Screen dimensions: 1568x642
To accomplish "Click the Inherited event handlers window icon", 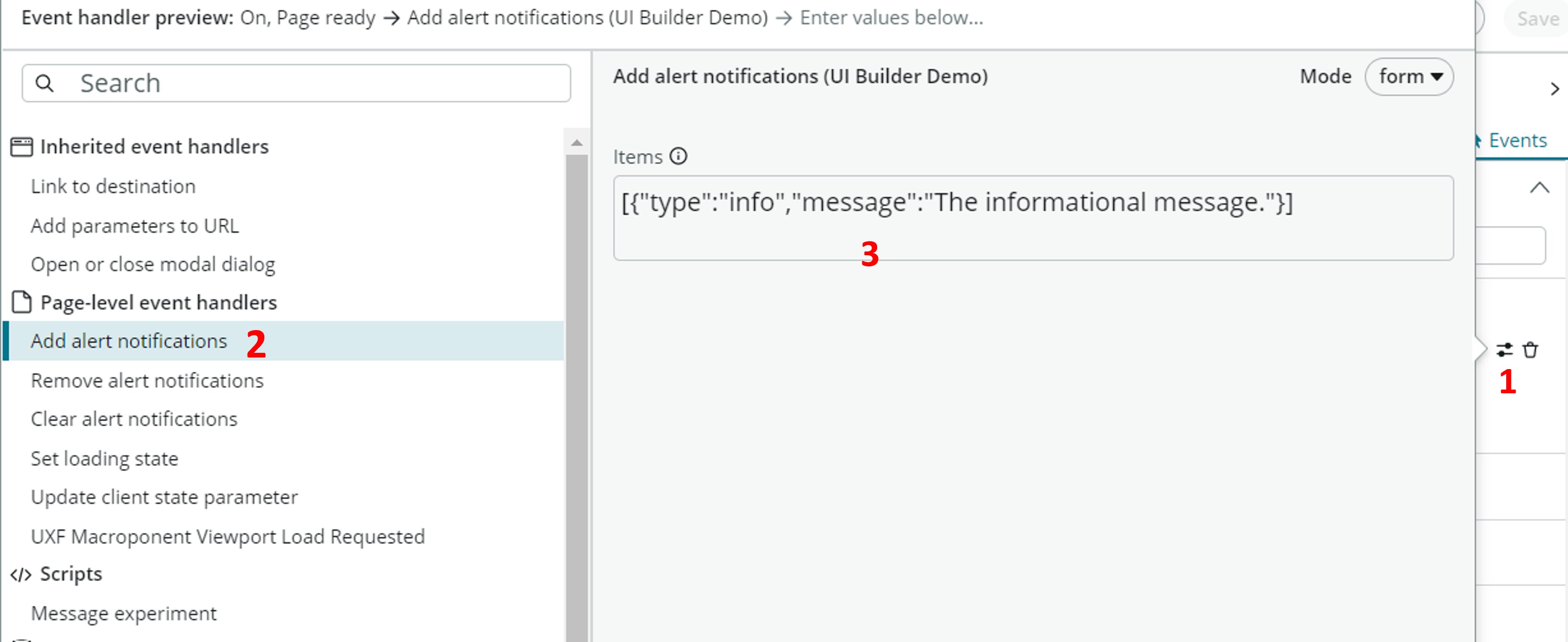I will click(x=21, y=147).
